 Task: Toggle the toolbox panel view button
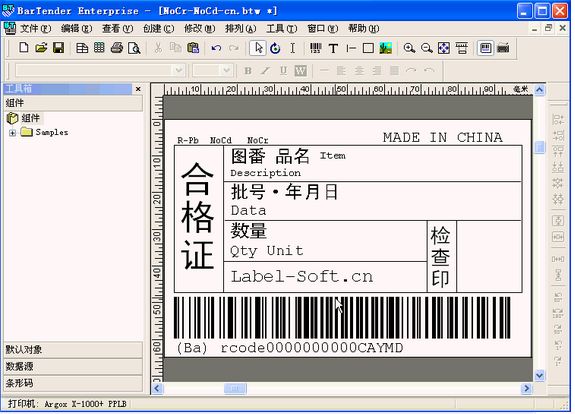point(486,48)
